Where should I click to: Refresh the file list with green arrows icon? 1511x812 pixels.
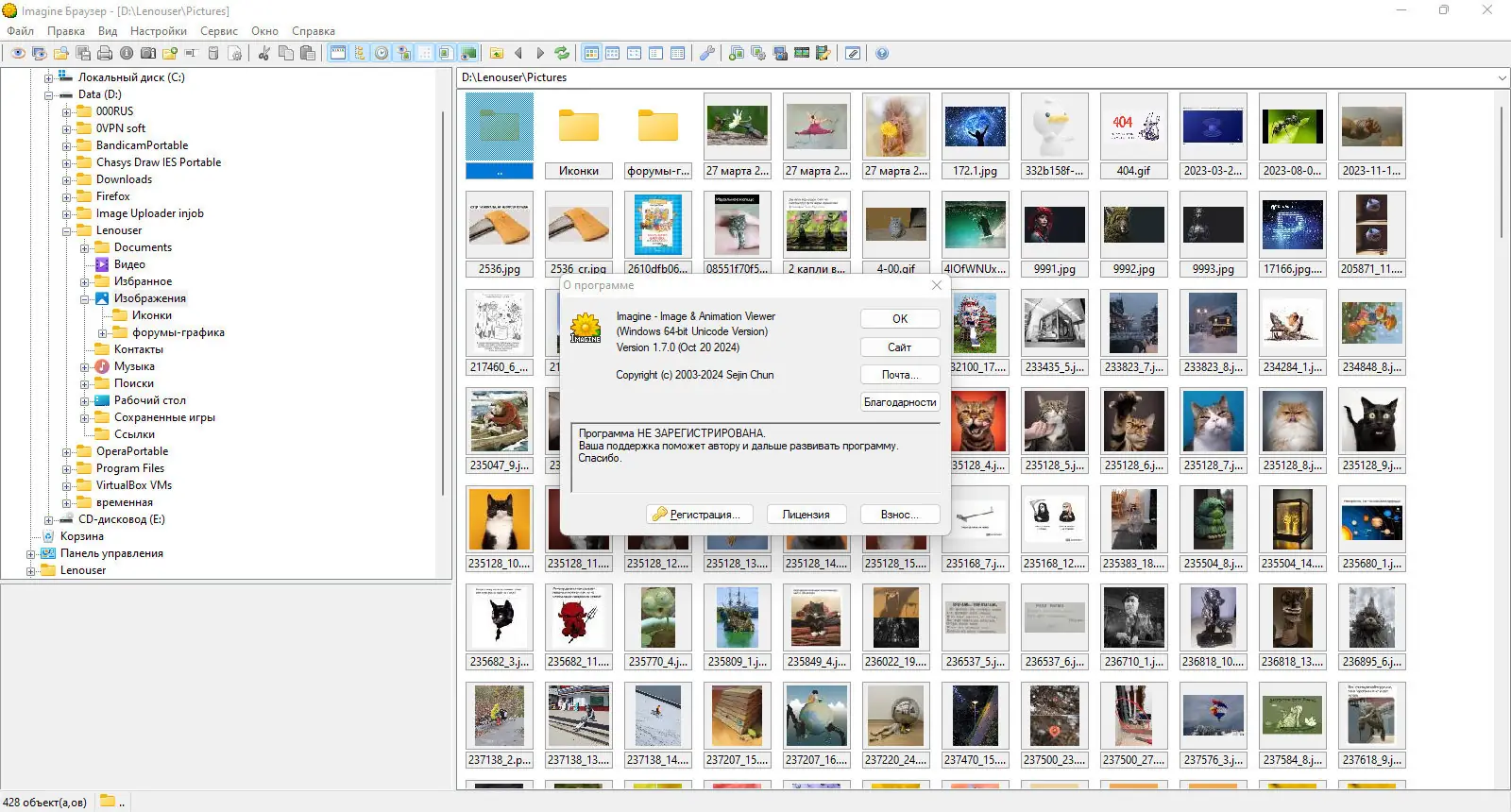coord(562,54)
